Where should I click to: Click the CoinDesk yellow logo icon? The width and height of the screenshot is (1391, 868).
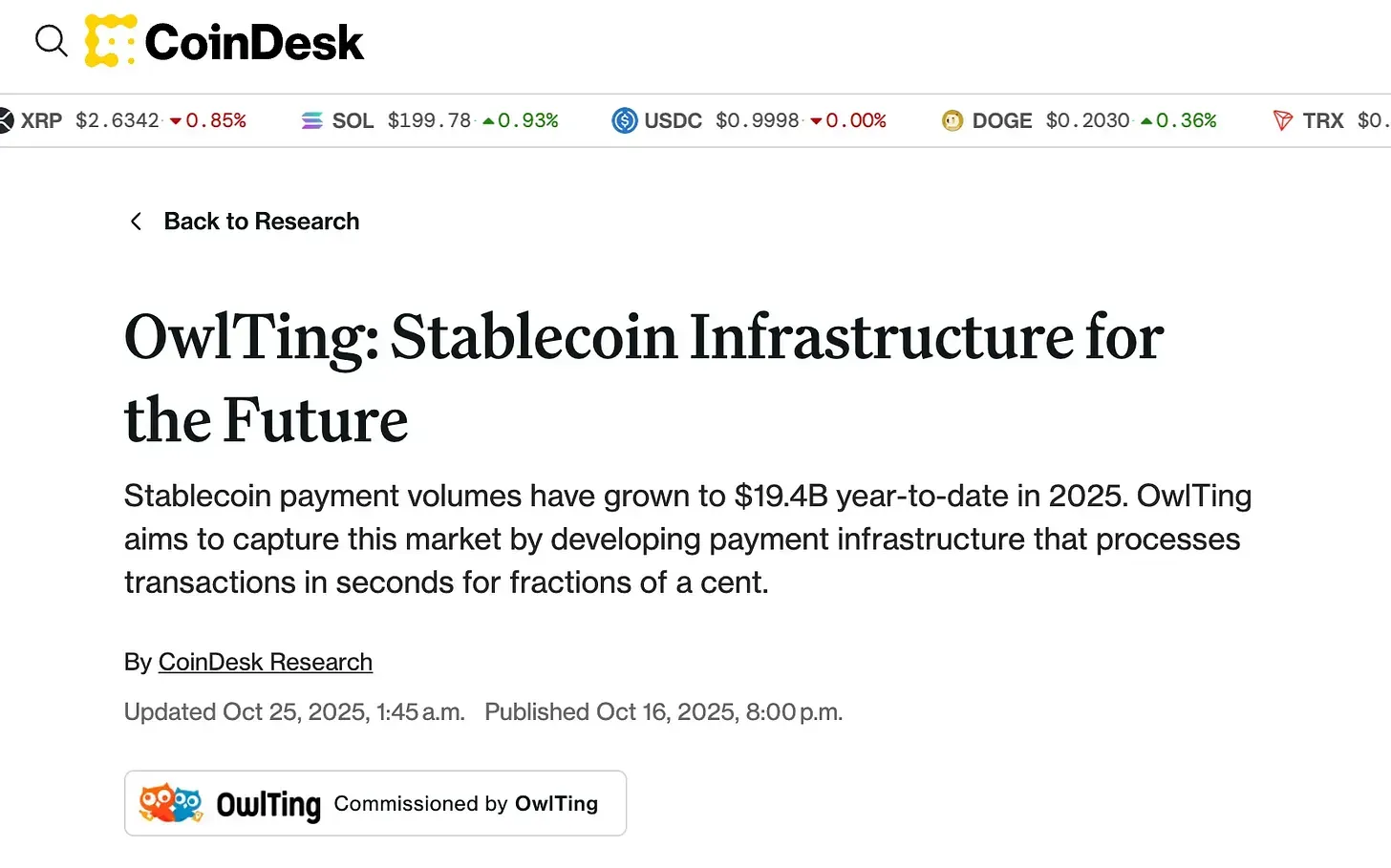[x=109, y=41]
